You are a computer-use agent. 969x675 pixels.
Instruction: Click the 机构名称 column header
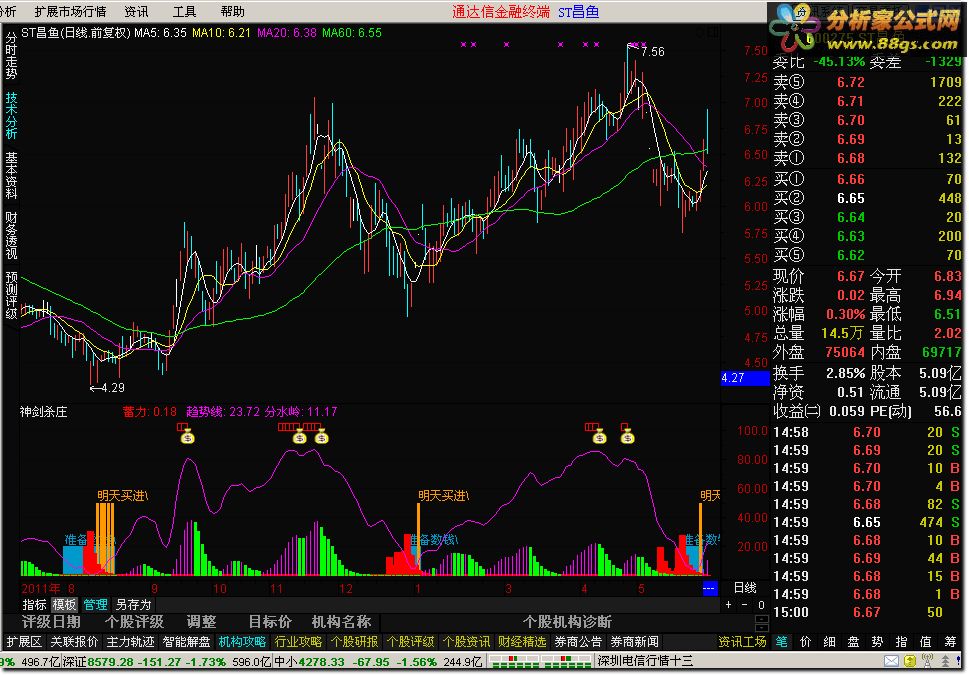[x=342, y=622]
